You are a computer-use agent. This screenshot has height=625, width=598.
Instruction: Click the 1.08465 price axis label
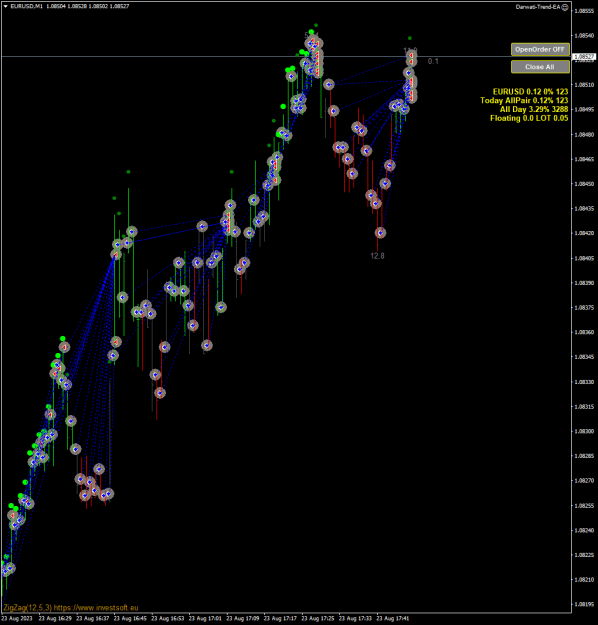tap(584, 159)
